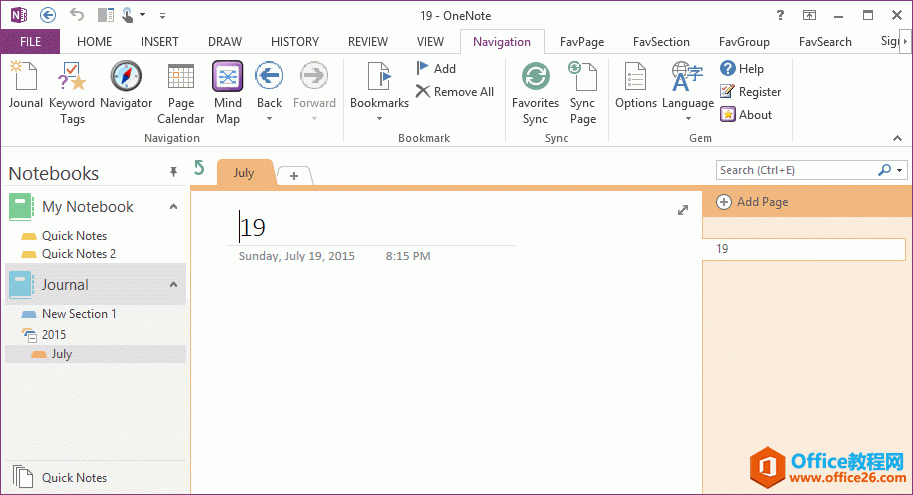The height and width of the screenshot is (495, 913).
Task: Toggle full page view expand arrow
Action: click(683, 210)
